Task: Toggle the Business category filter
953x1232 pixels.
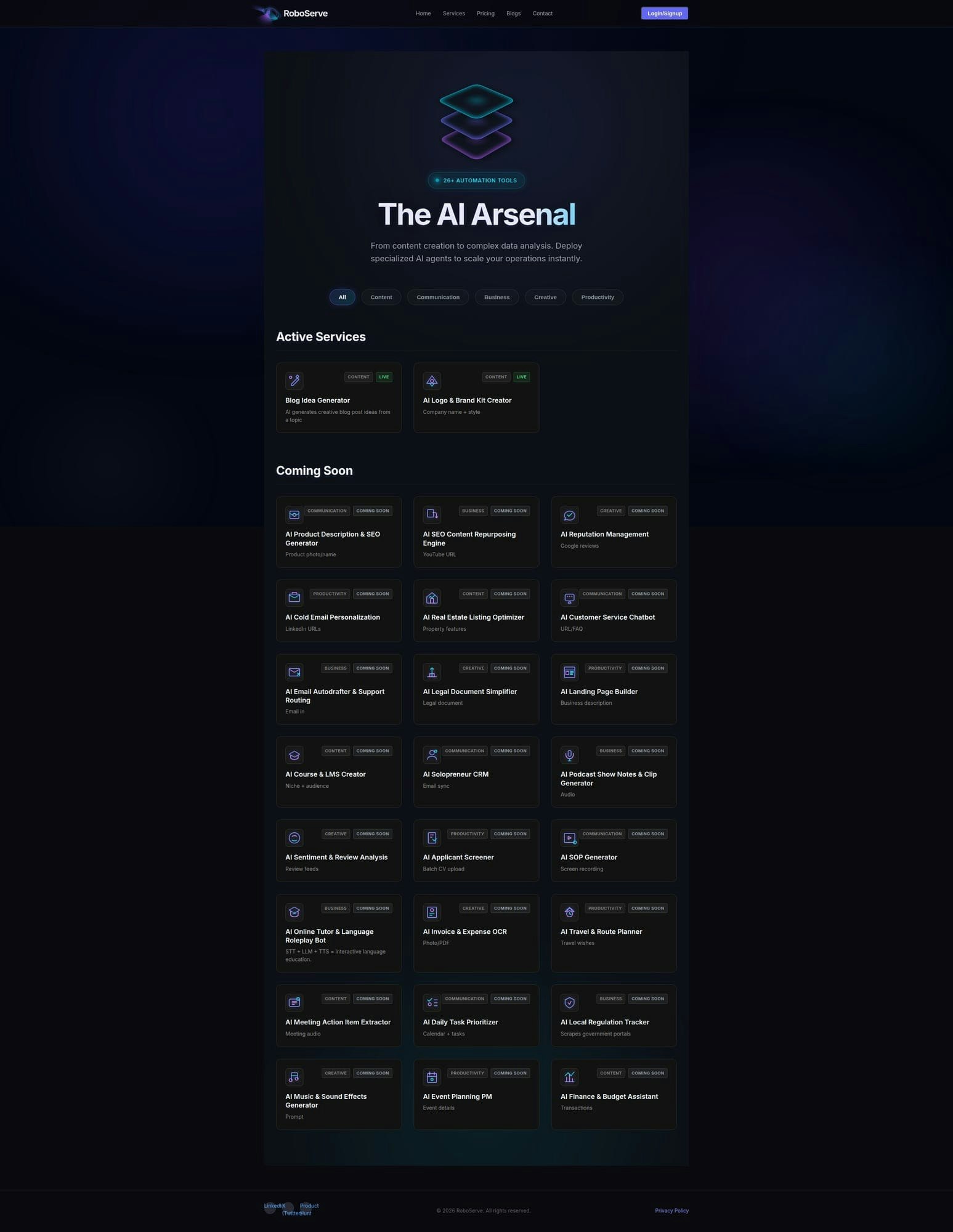Action: (497, 297)
